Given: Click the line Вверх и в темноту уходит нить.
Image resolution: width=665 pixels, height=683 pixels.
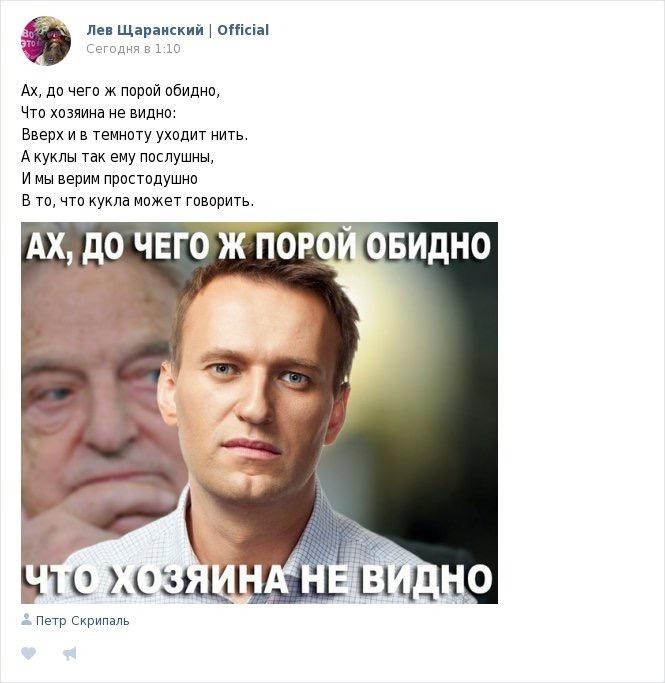Looking at the screenshot, I should [x=135, y=135].
